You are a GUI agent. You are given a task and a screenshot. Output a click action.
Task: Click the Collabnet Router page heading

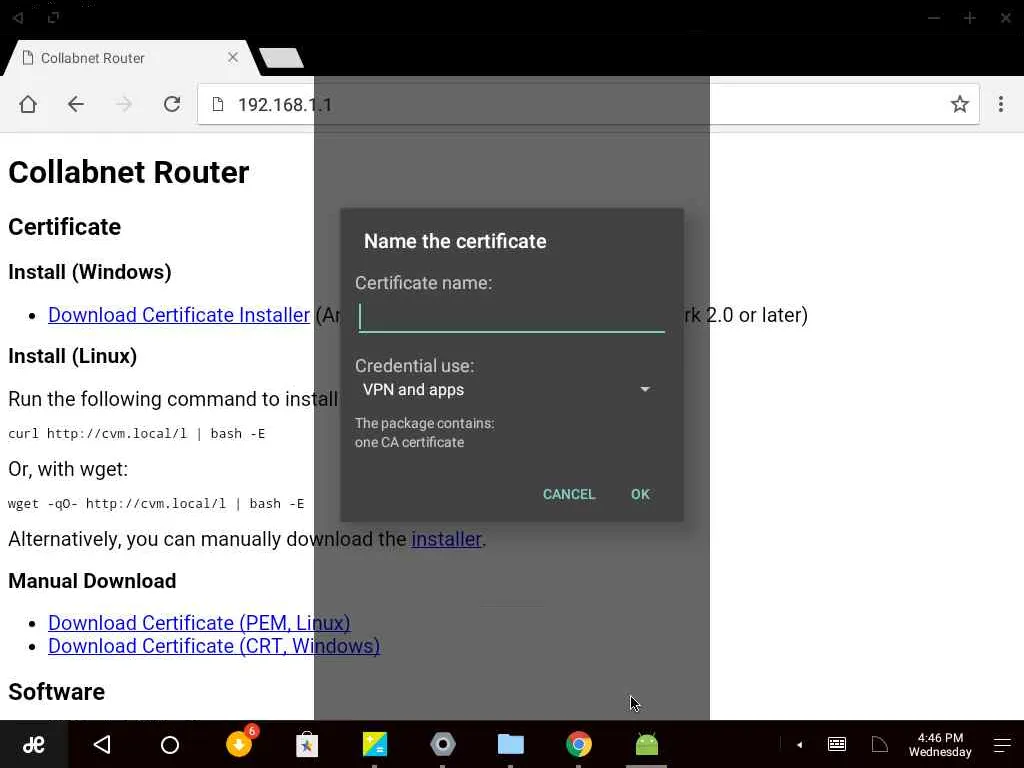click(x=129, y=172)
